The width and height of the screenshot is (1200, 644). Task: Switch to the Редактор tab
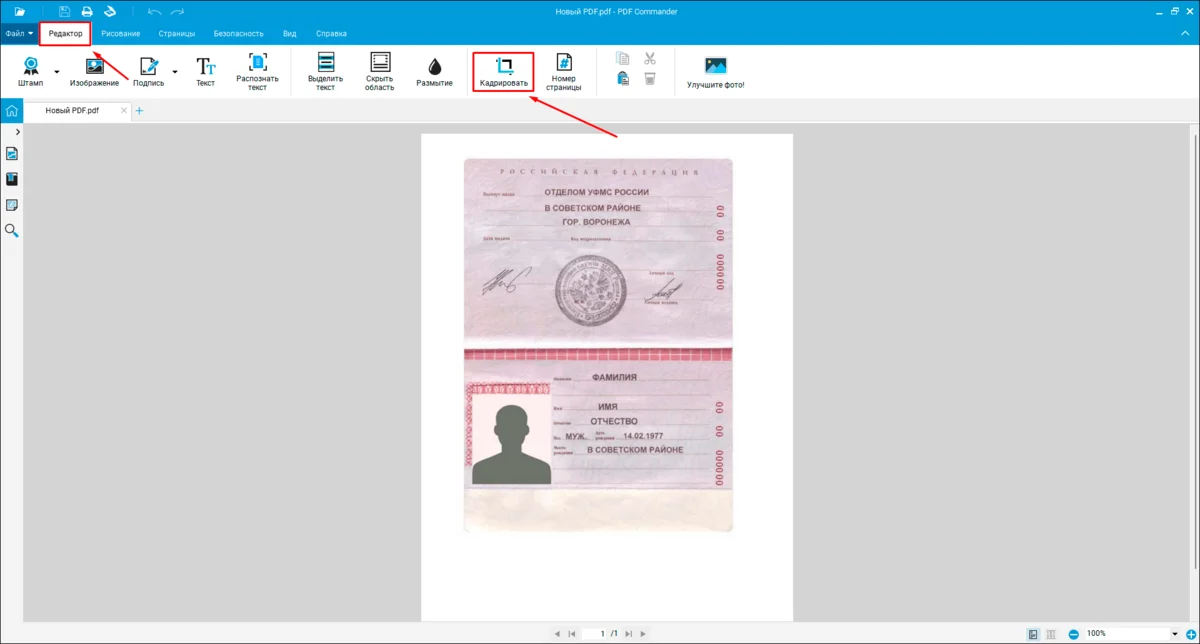[66, 33]
